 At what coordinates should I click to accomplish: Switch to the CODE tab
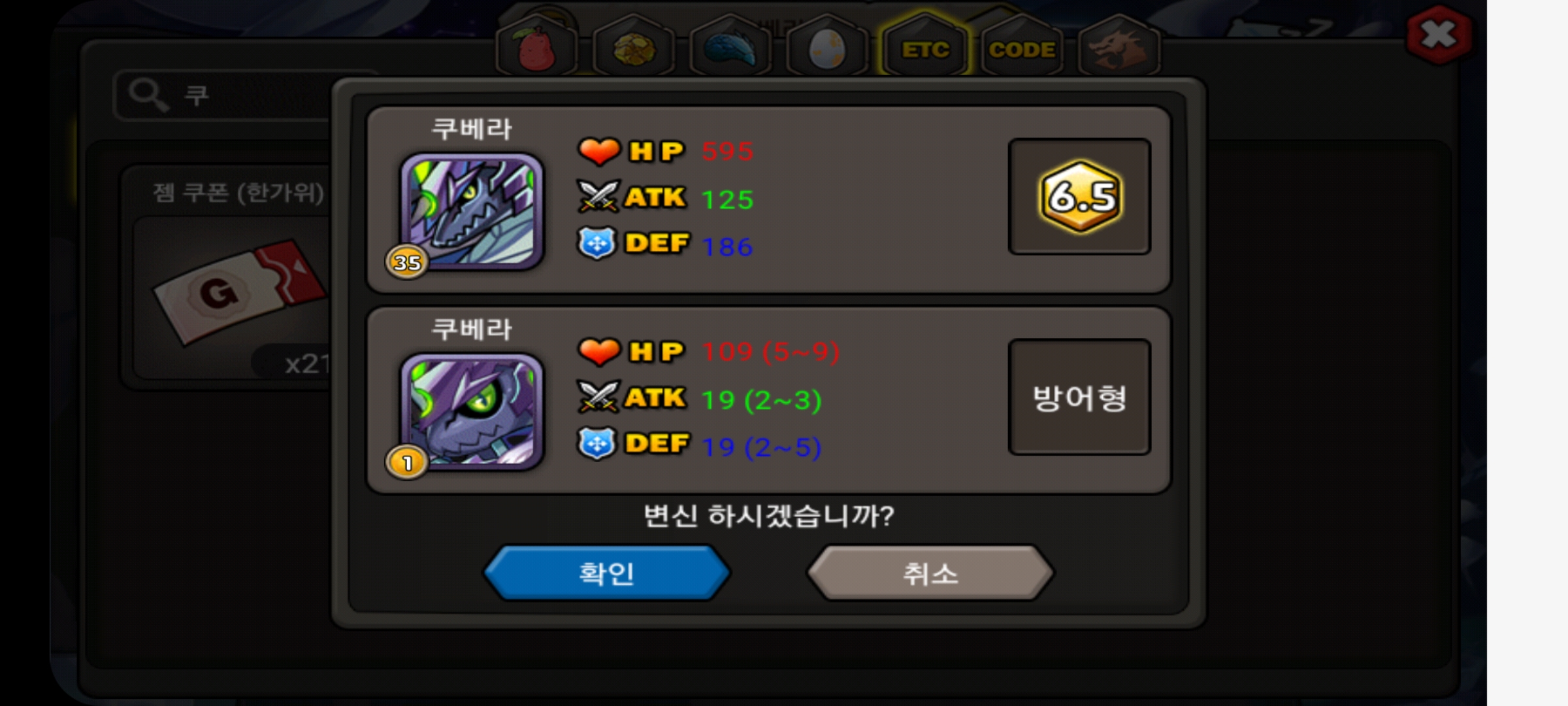pos(1021,48)
